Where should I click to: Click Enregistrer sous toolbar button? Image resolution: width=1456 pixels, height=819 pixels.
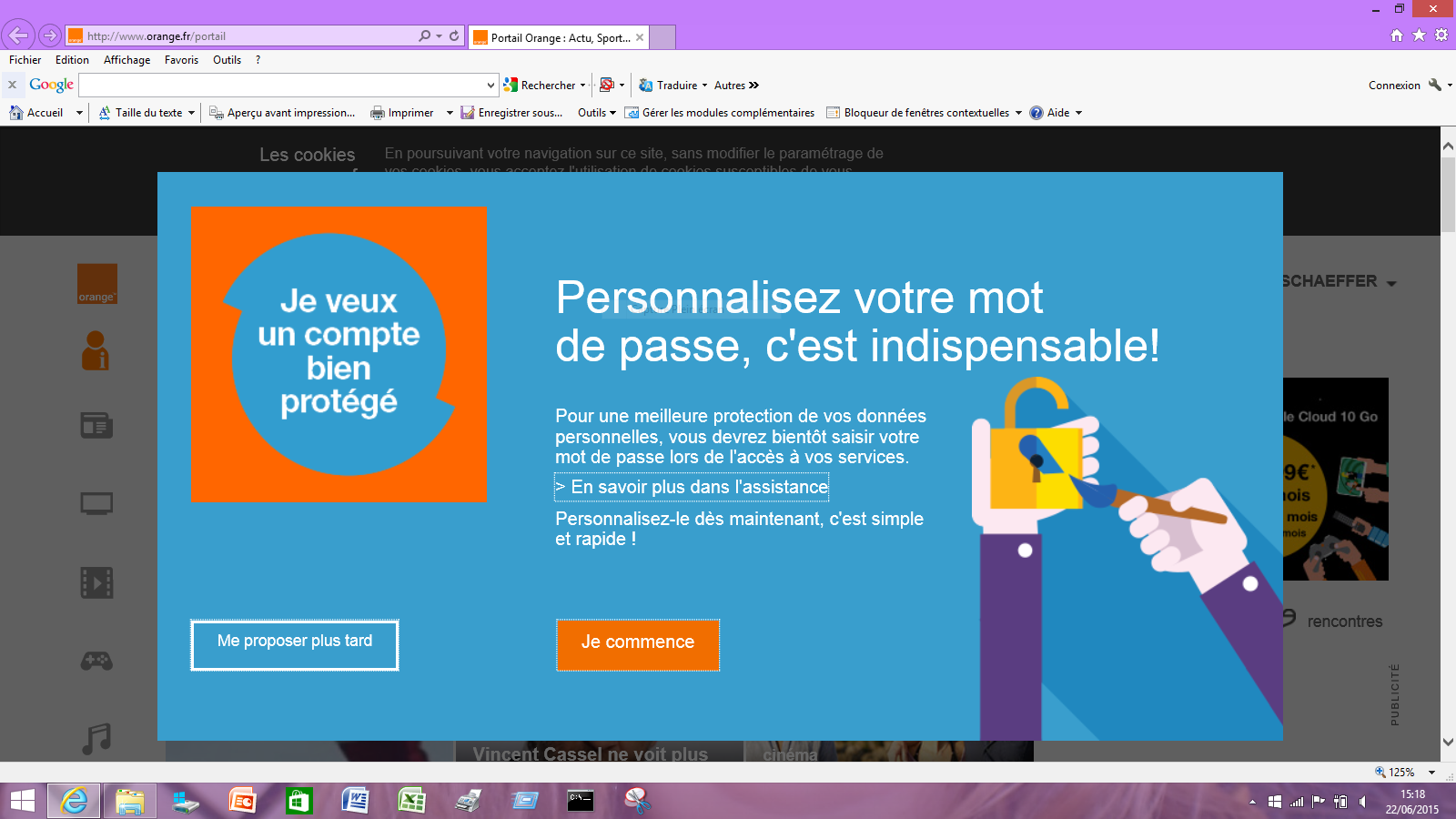511,113
